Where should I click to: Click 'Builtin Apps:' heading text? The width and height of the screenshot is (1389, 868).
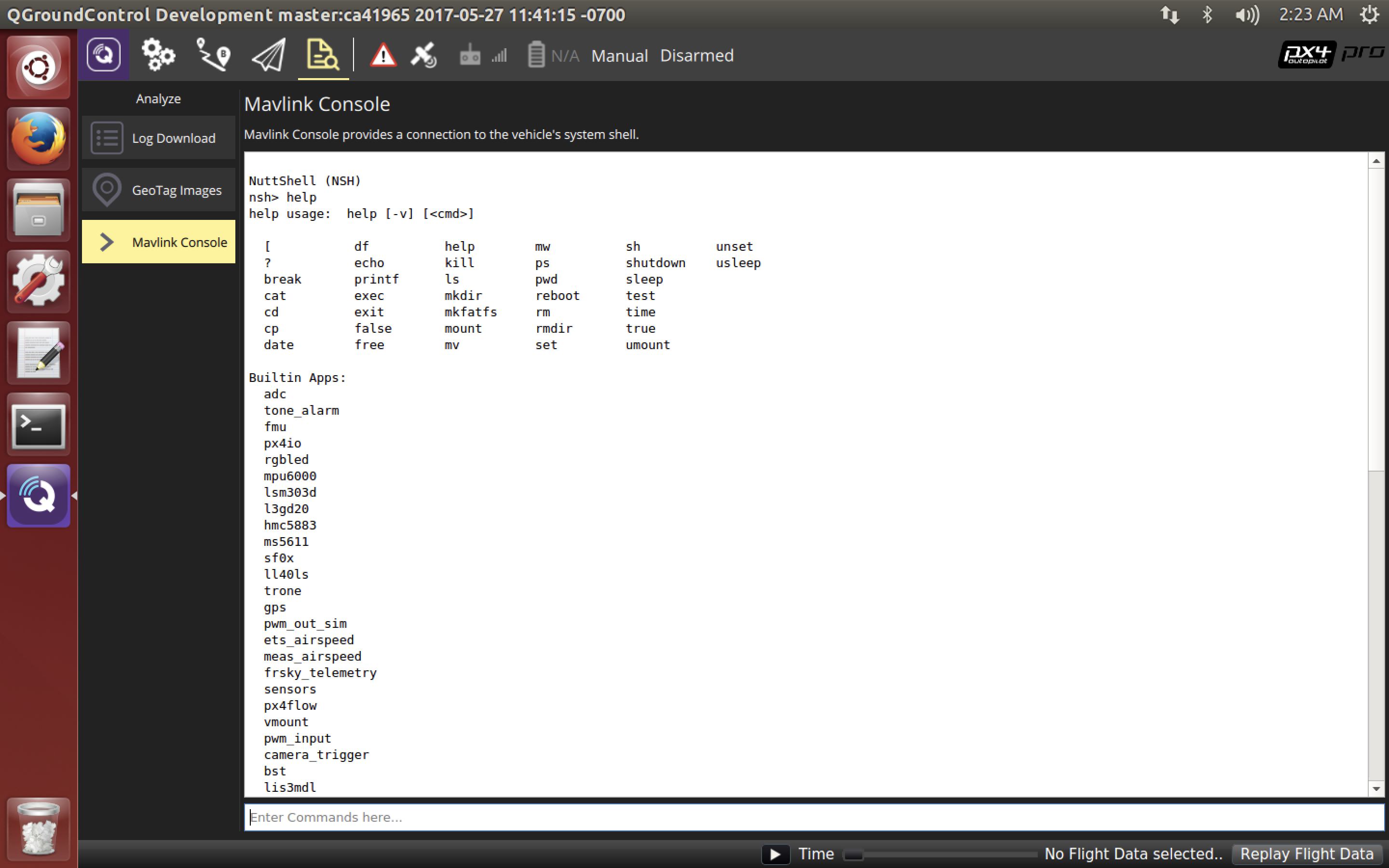[297, 378]
